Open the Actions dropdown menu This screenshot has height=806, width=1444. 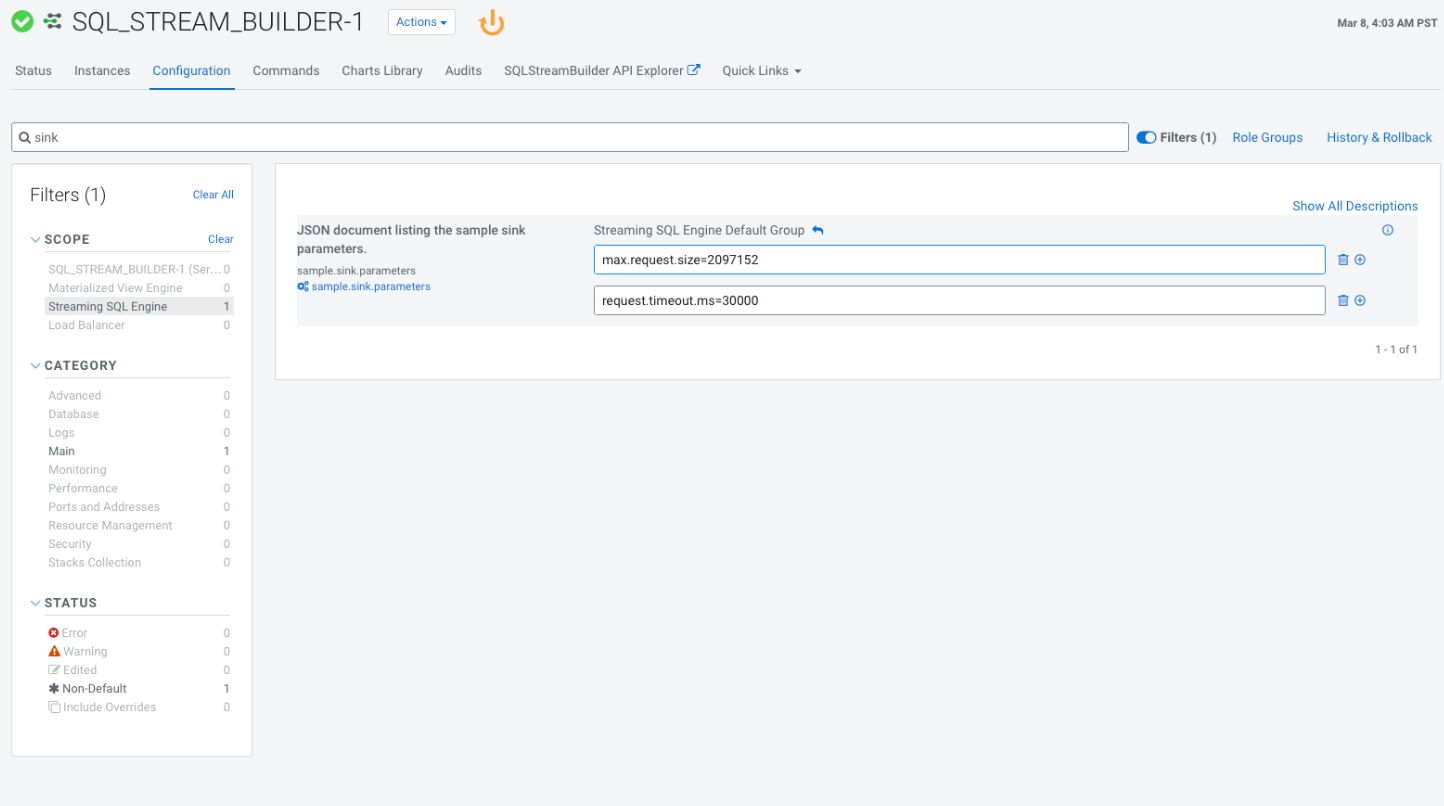coord(421,22)
